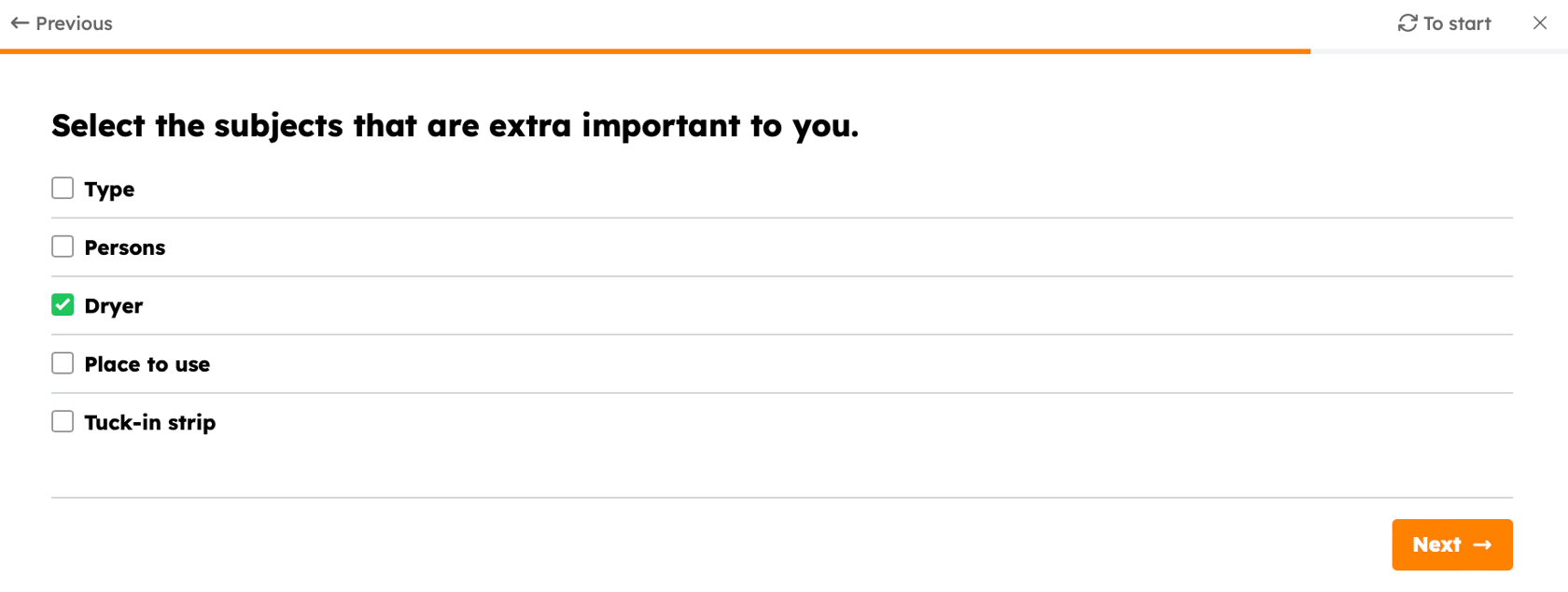Enable the Place to use checkbox

[x=63, y=363]
